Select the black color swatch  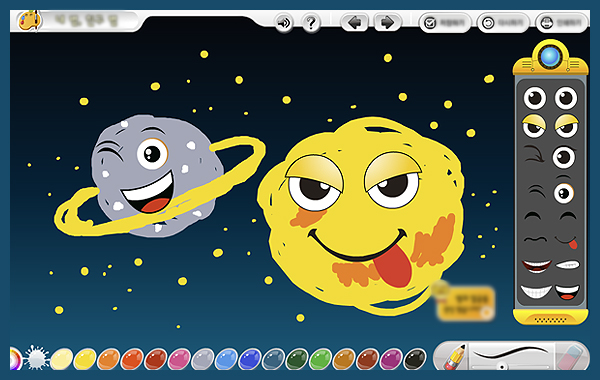[x=415, y=359]
